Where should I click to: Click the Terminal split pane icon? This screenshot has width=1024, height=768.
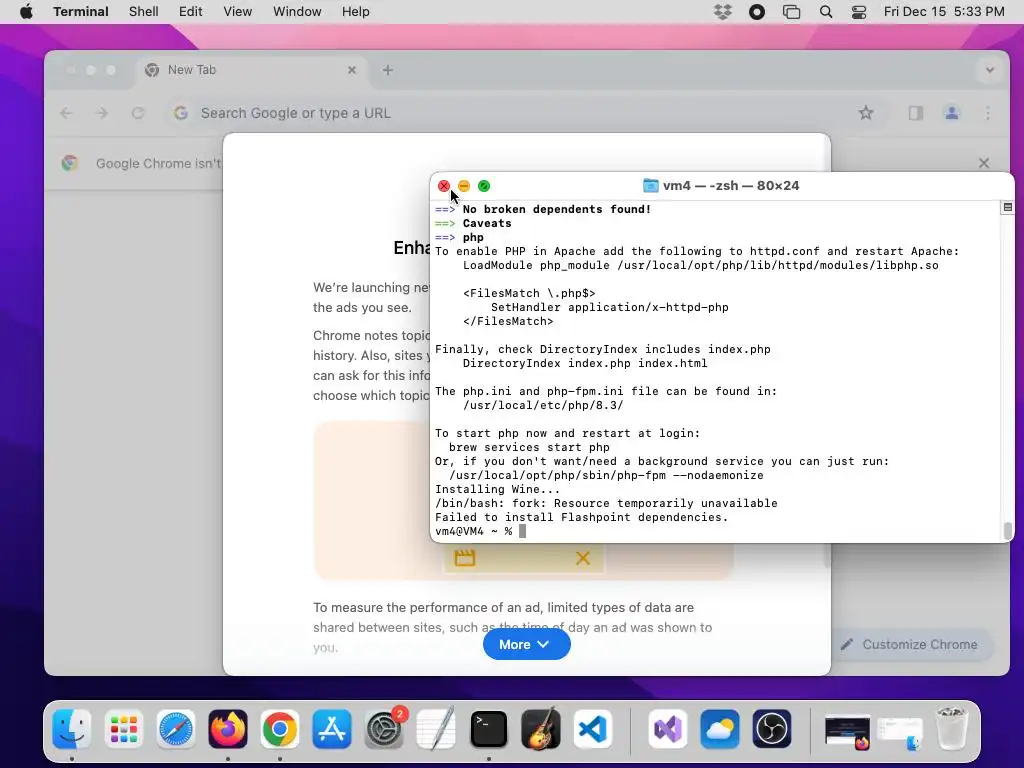tap(1008, 207)
